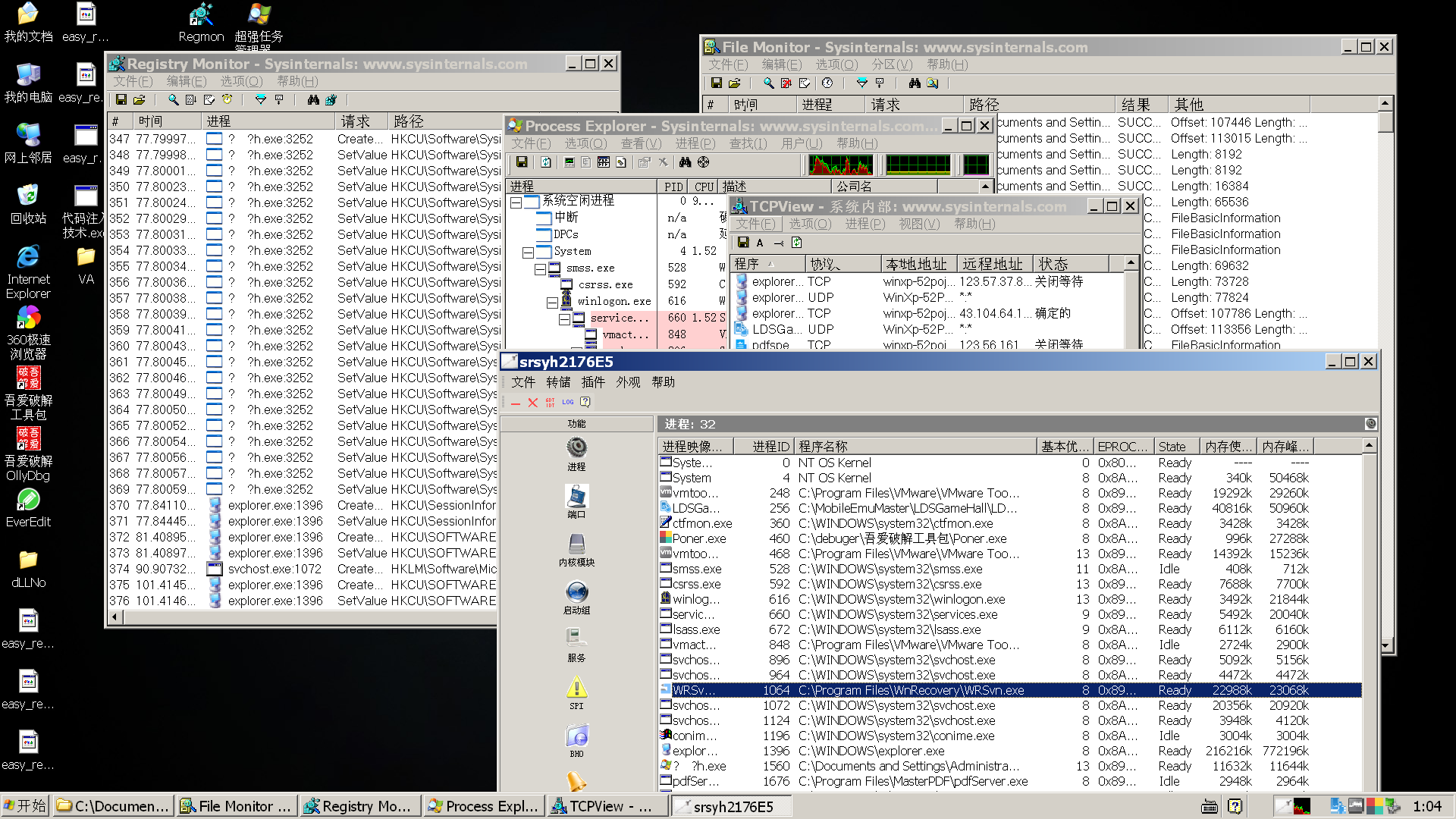Viewport: 1456px width, 819px height.
Task: Click crosshair find window icon in Process Explorer
Action: [704, 162]
